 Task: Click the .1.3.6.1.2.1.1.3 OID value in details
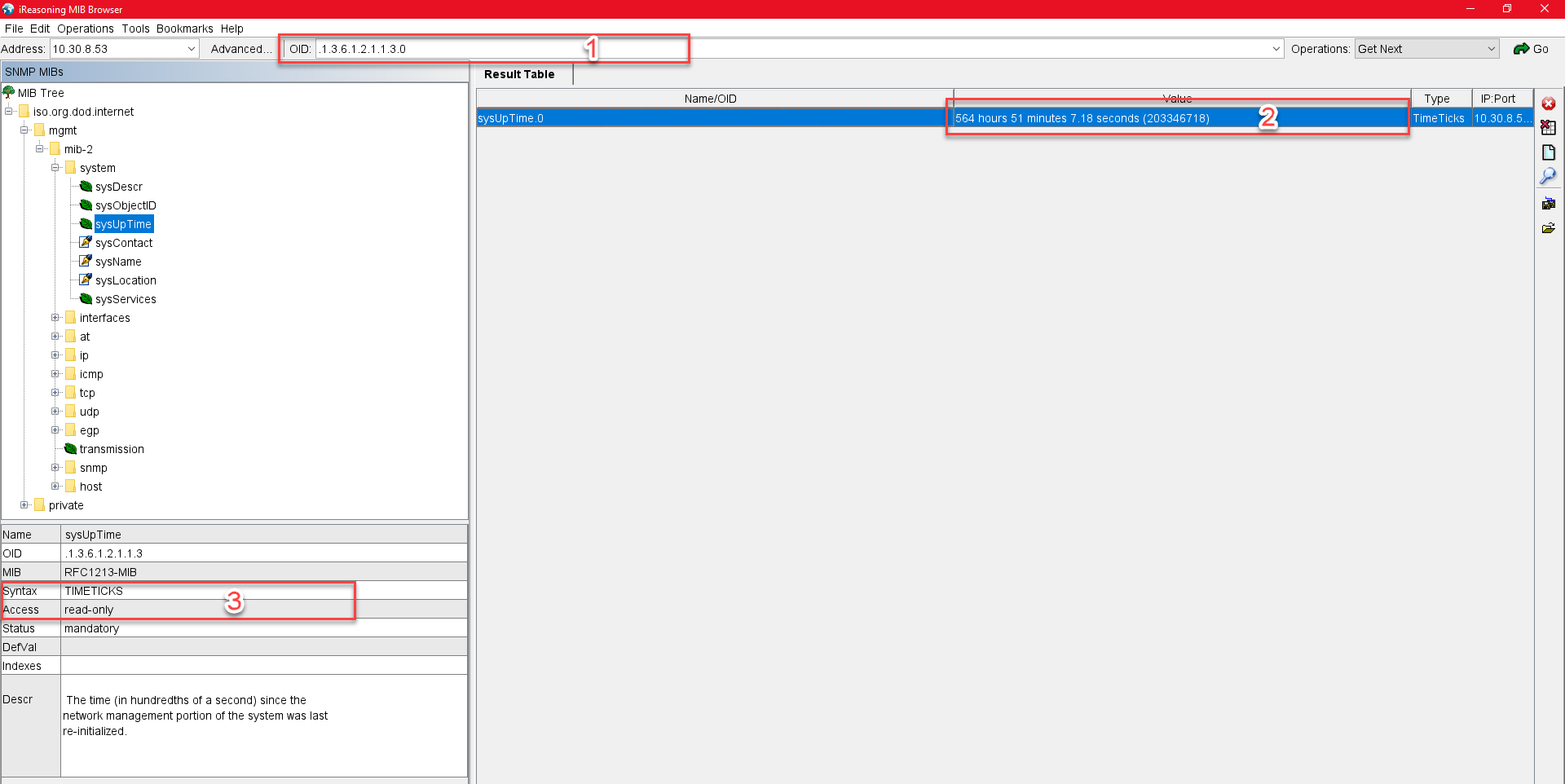[104, 553]
